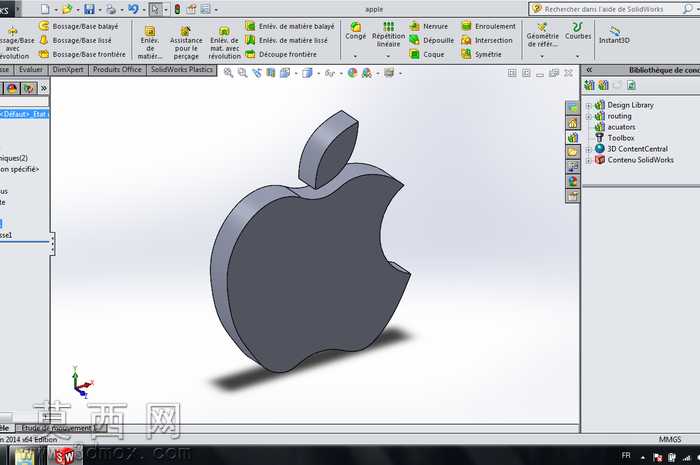Open the Display style cube icon
Screen dimensions: 700x465
pyautogui.click(x=307, y=72)
